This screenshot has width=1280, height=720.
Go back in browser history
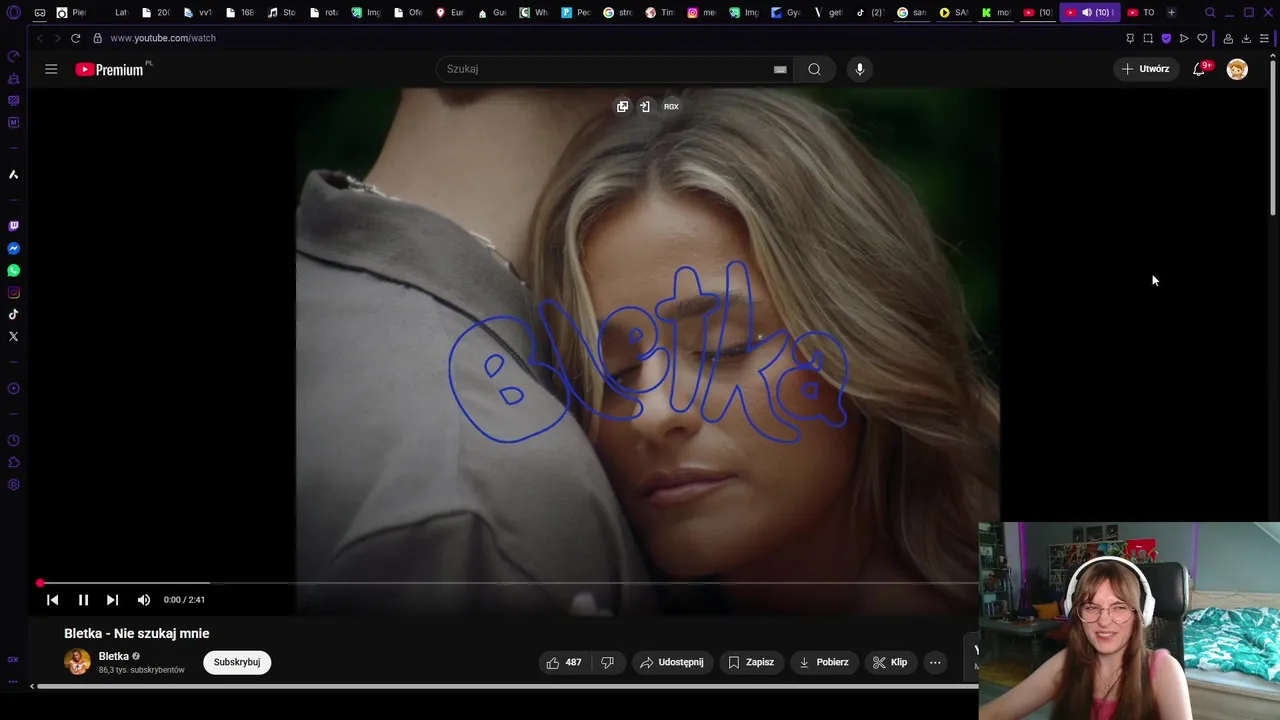40,38
